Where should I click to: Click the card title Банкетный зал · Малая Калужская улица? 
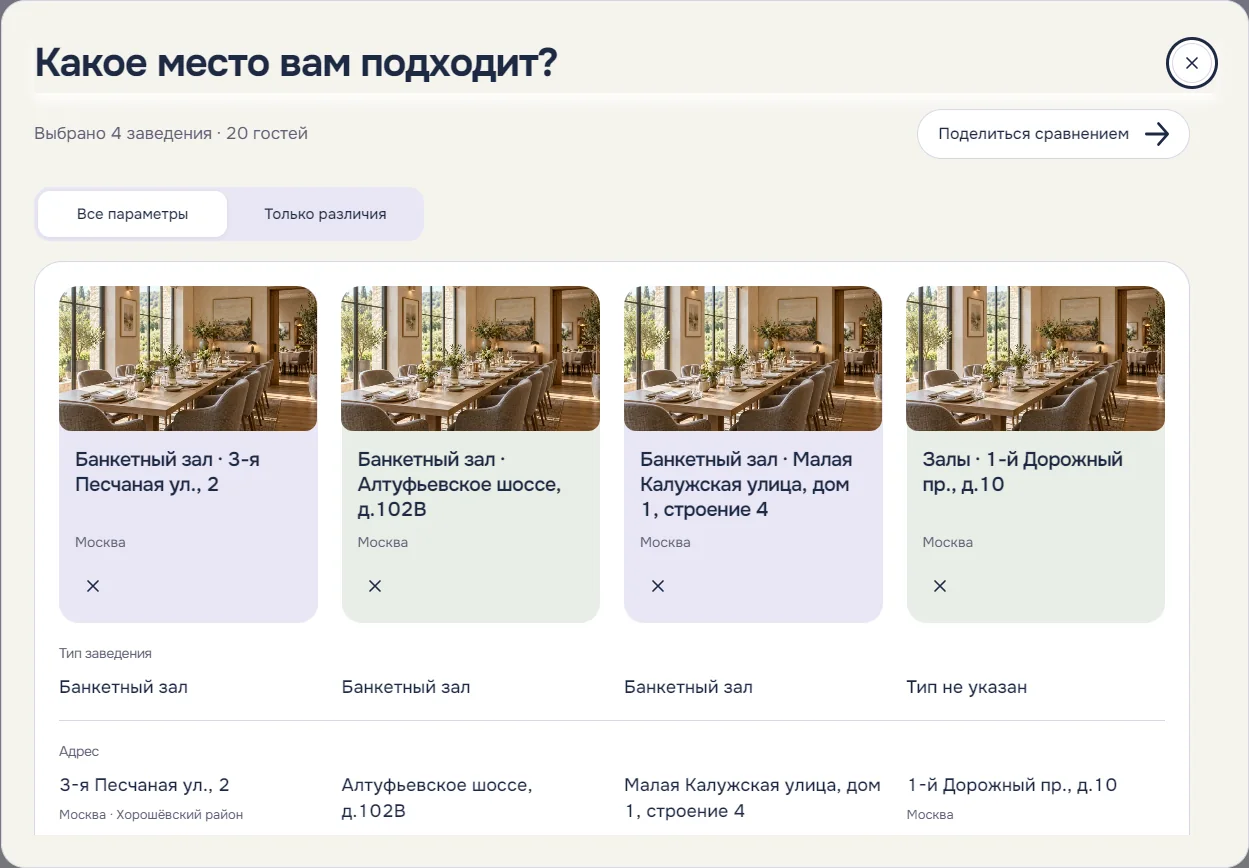tap(746, 484)
